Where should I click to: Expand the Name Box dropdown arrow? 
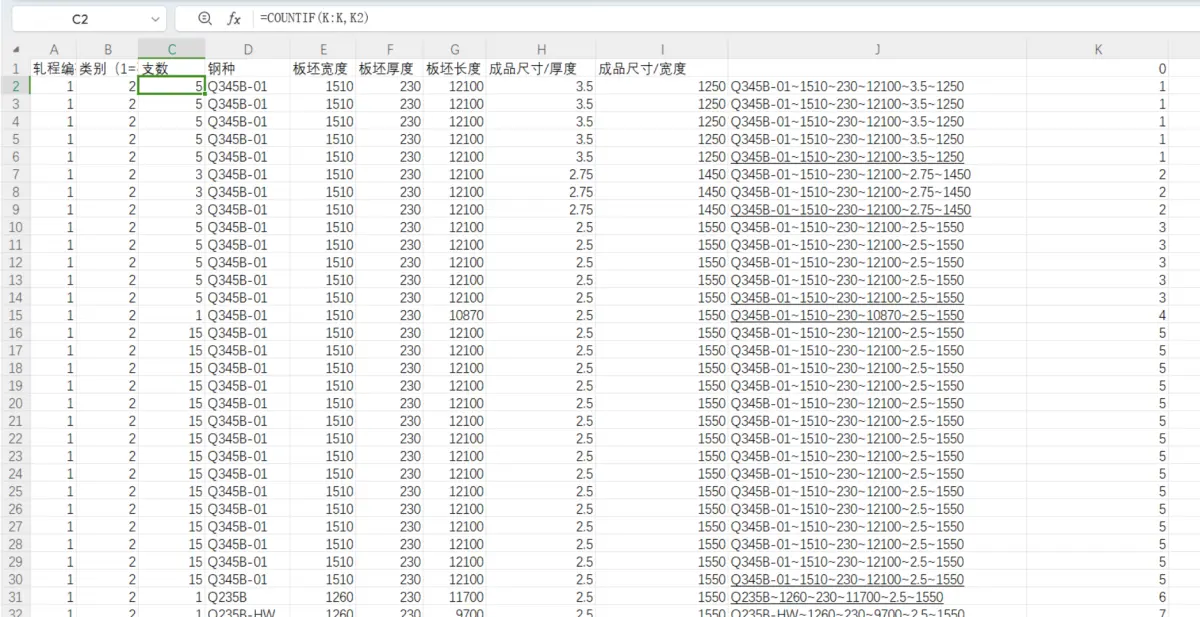coord(155,19)
